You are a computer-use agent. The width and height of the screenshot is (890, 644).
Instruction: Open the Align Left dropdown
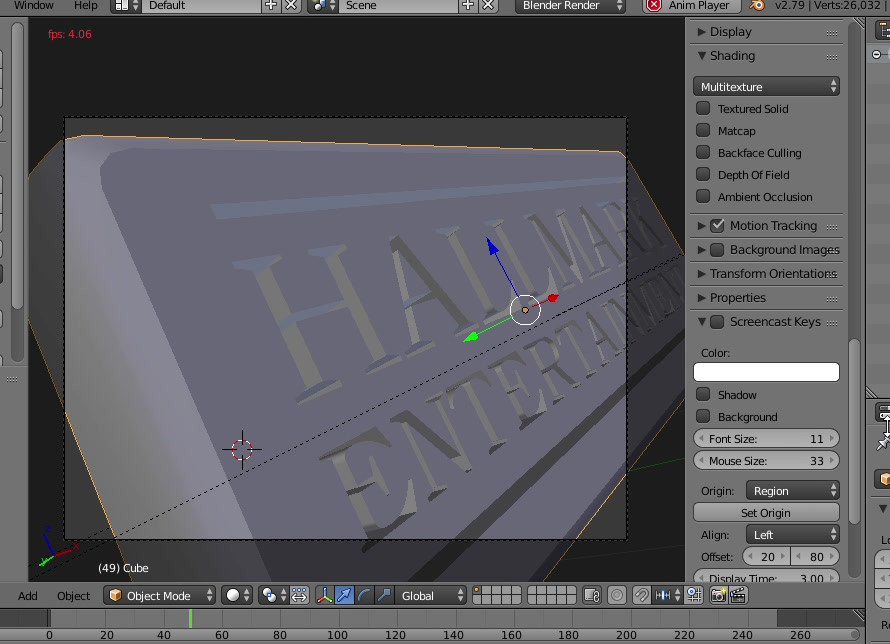(x=792, y=535)
